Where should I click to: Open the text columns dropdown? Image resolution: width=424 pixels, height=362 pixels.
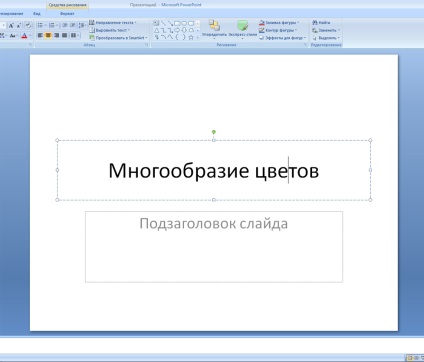pos(74,35)
